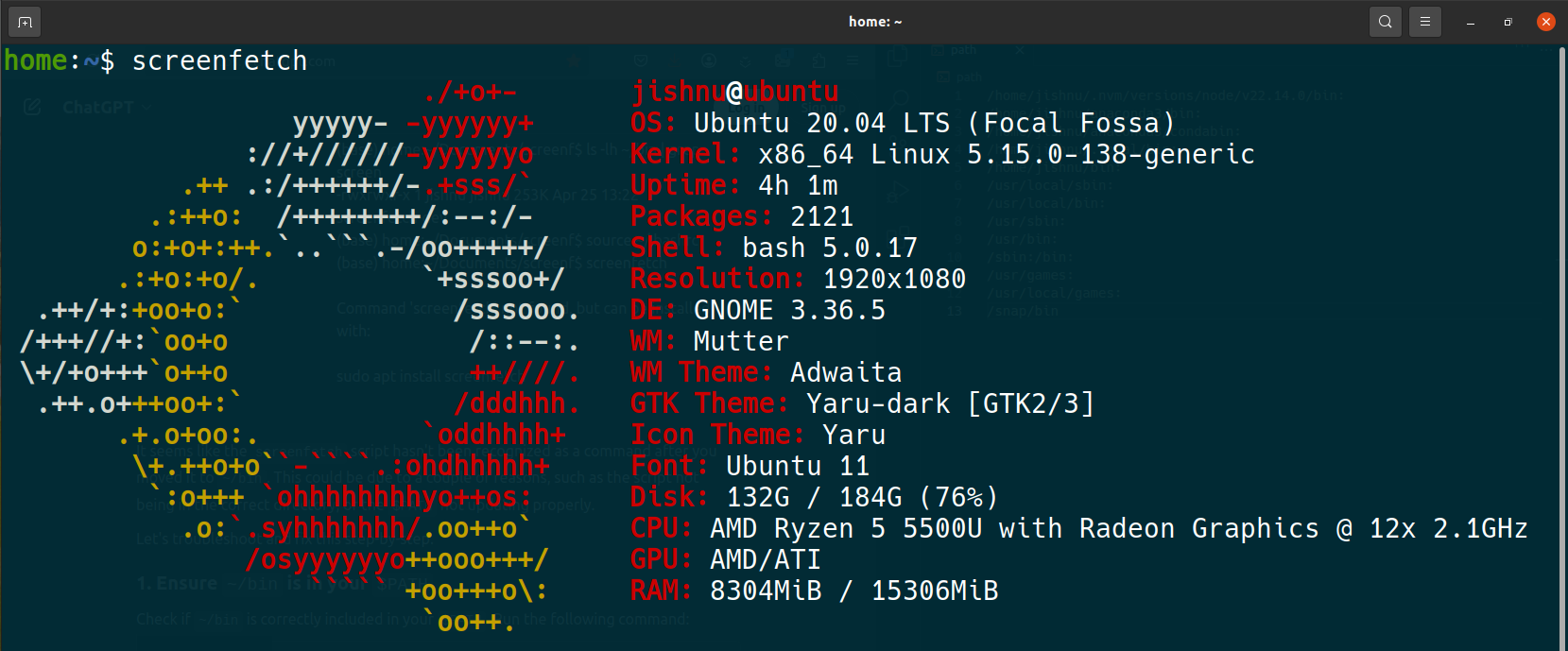1568x651 pixels.
Task: Click the red 'Kernel:' label
Action: click(x=686, y=154)
